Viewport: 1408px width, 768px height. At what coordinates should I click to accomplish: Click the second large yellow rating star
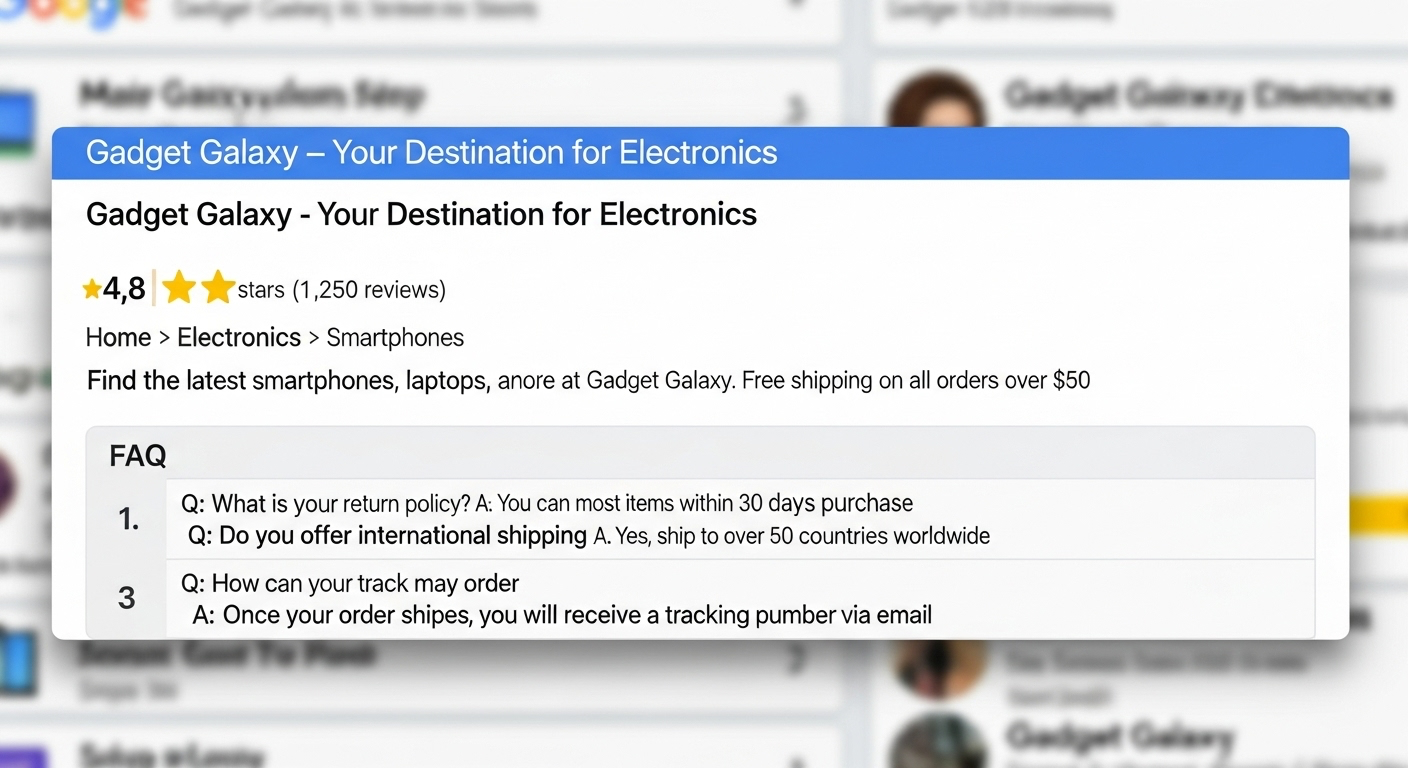pyautogui.click(x=218, y=288)
